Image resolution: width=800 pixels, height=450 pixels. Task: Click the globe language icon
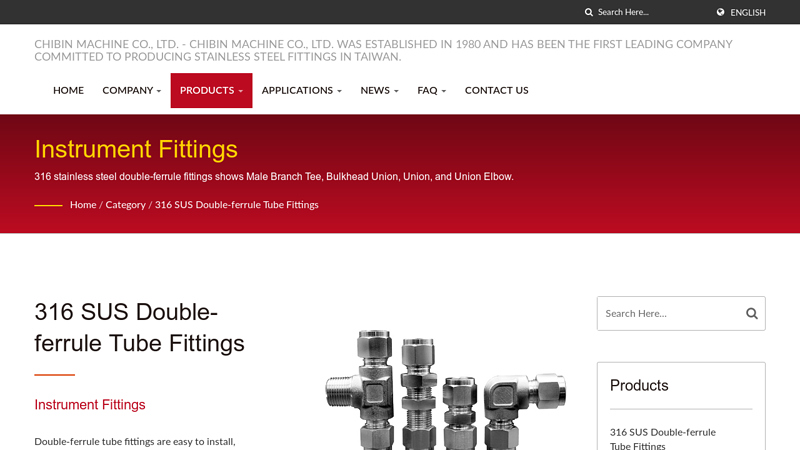click(x=720, y=12)
